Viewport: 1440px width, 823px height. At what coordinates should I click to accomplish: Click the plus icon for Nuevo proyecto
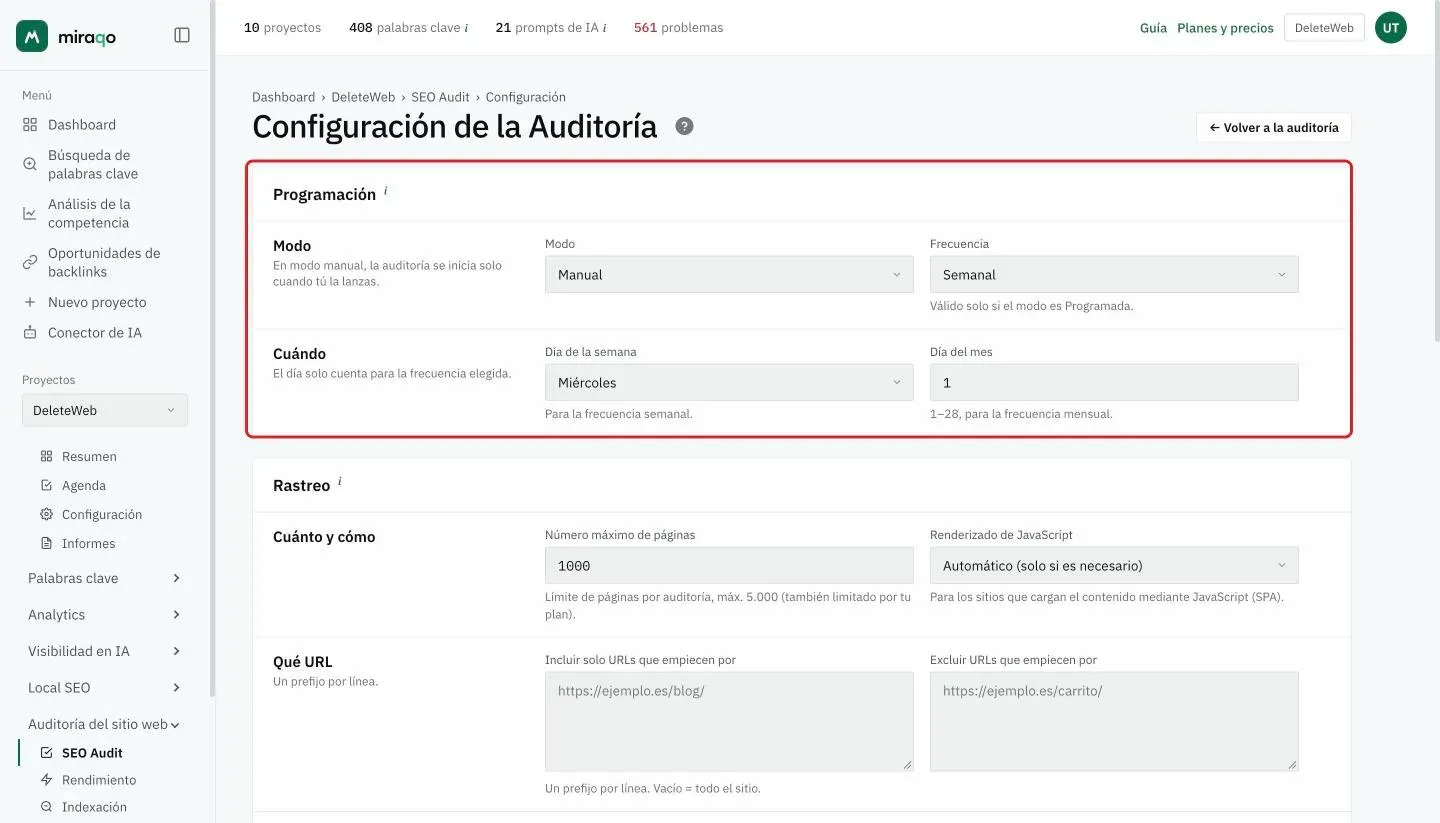click(x=30, y=302)
